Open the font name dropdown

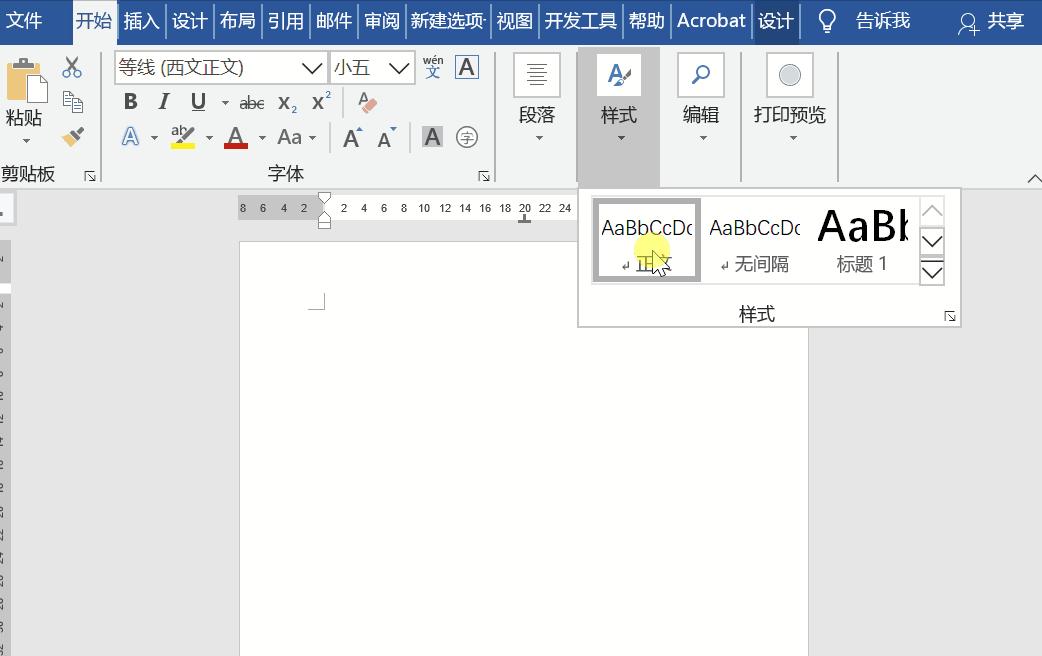click(x=311, y=67)
